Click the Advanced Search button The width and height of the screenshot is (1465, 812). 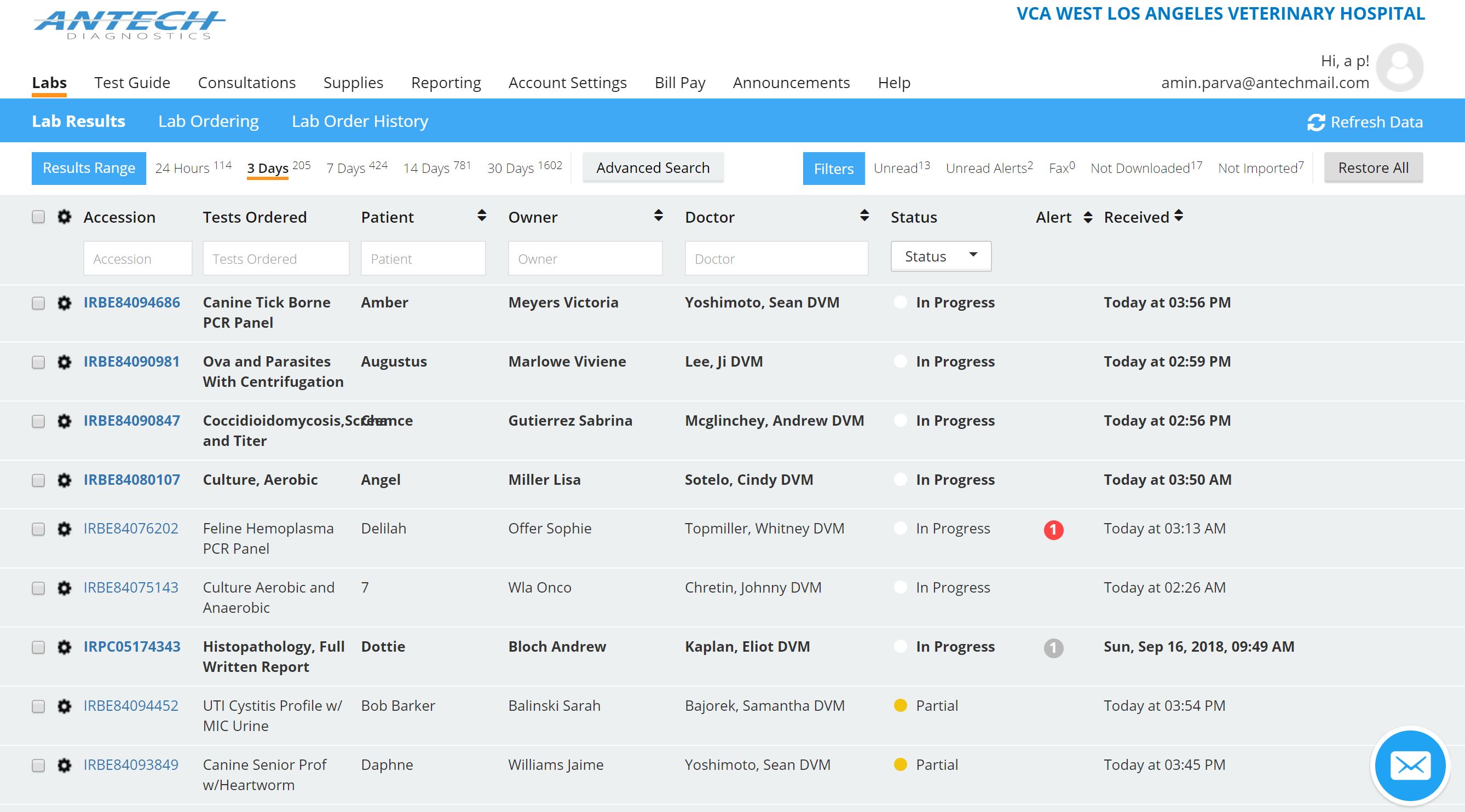point(653,167)
